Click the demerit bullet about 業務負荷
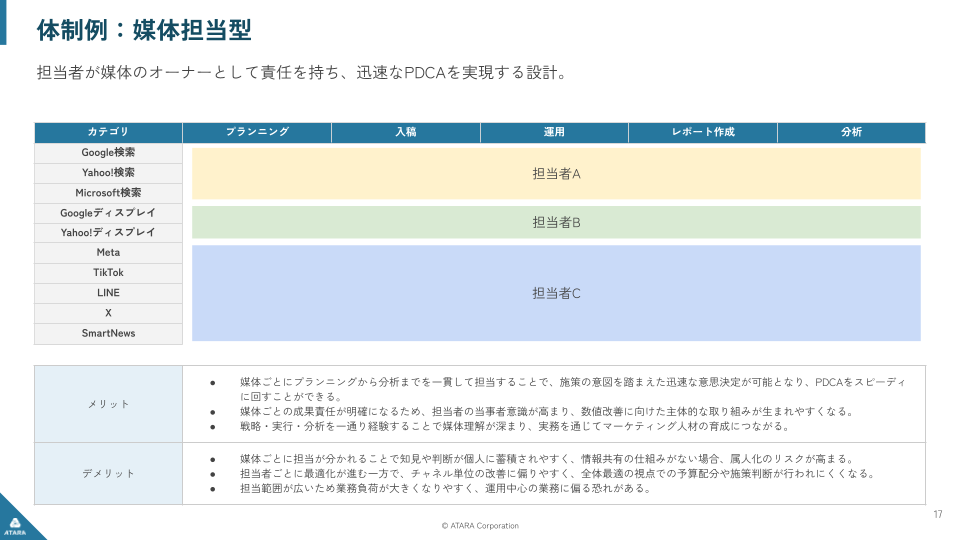The height and width of the screenshot is (540, 960). 445,488
